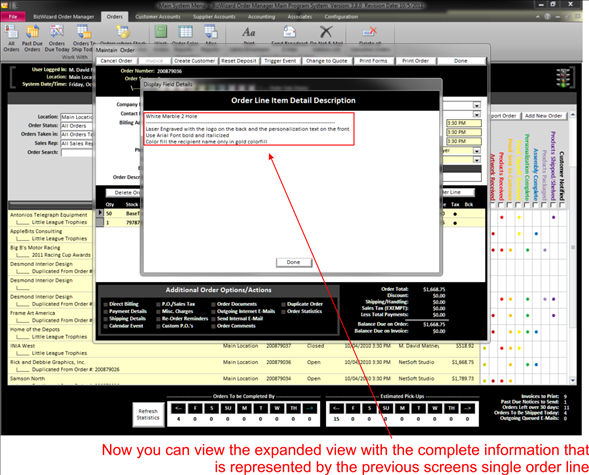Click the Reset Deposit button

pyautogui.click(x=239, y=61)
